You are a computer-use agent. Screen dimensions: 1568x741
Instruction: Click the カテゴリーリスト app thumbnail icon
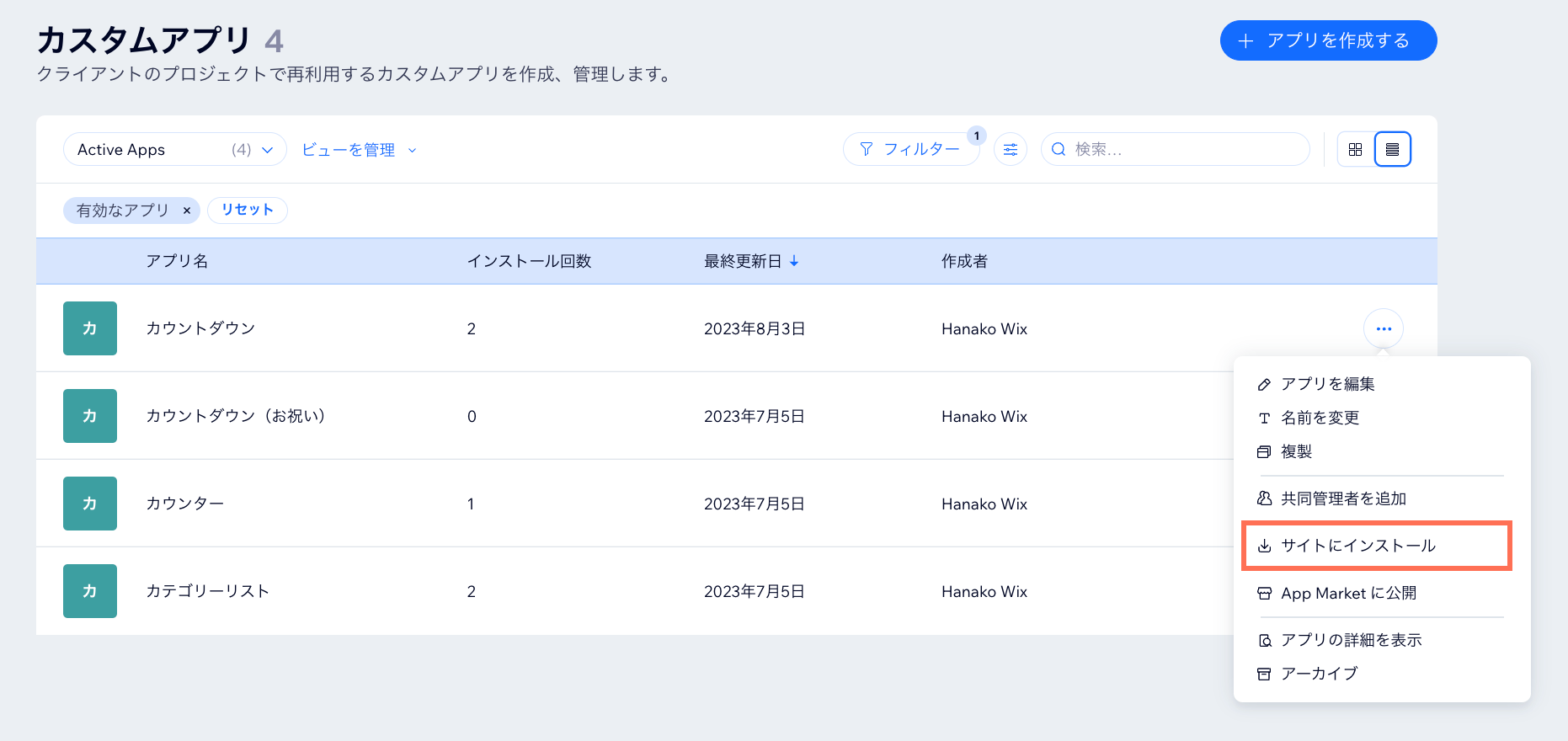pyautogui.click(x=90, y=591)
